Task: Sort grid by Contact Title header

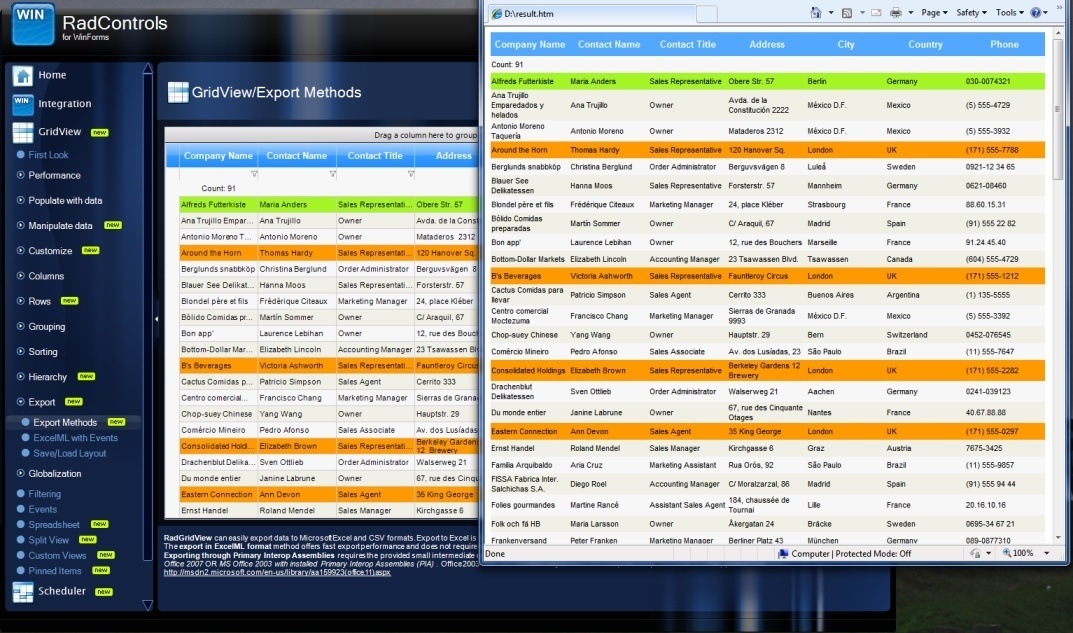Action: [375, 156]
